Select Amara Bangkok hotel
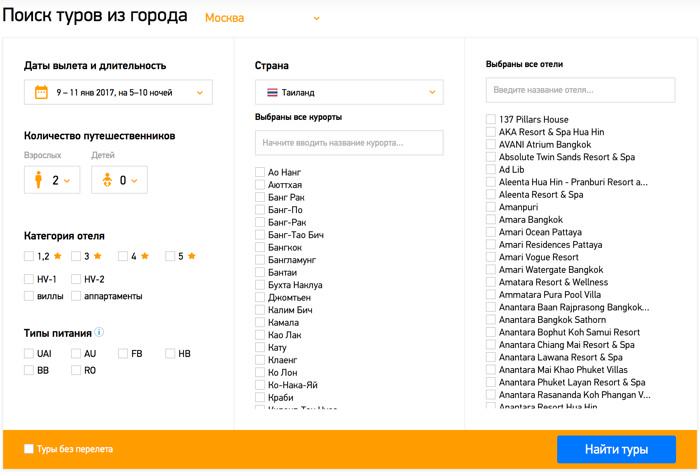Screen dimensions: 700x472 (x=491, y=219)
